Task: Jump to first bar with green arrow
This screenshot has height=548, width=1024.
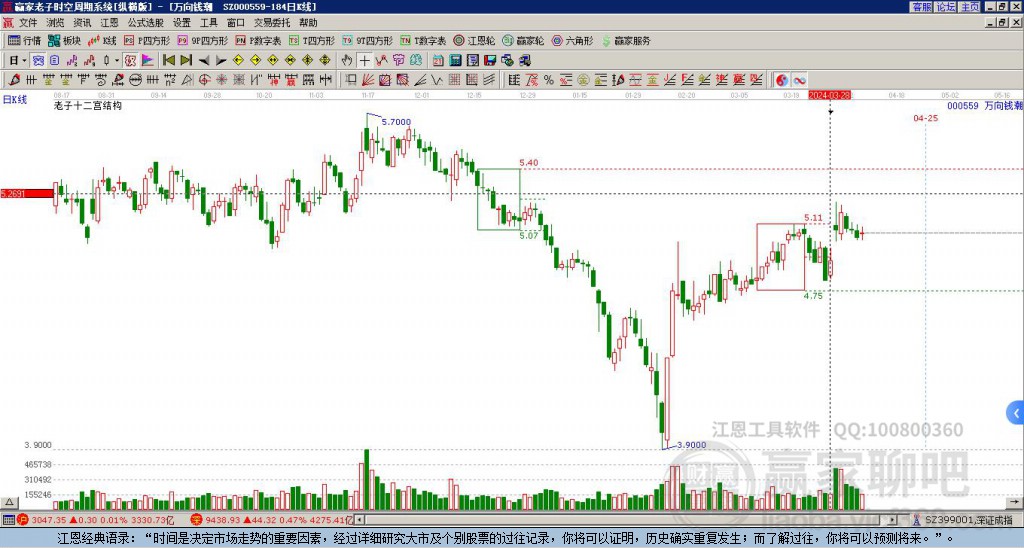Action: 168,60
